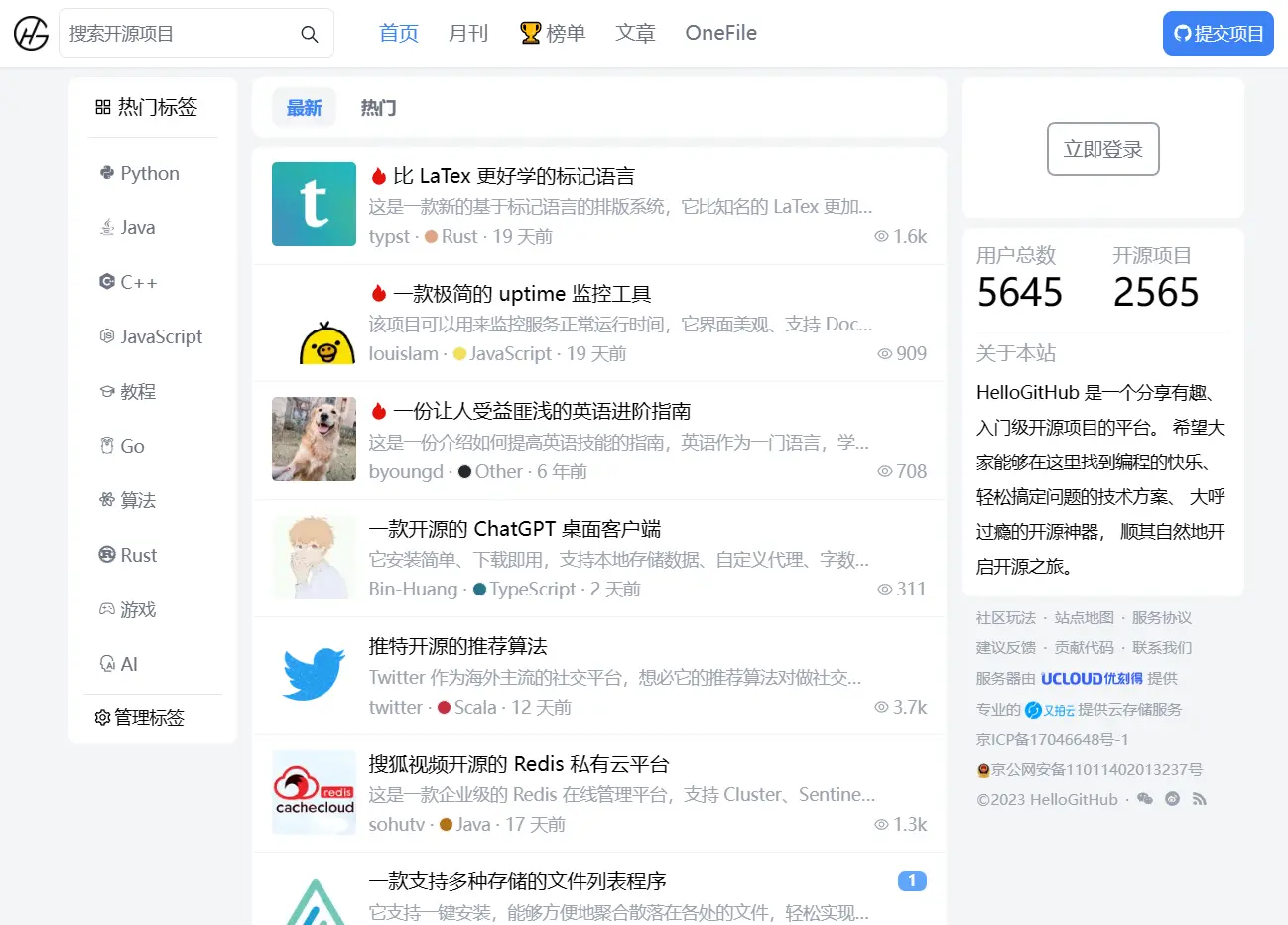Click the cachecloud Redis project logo
The image size is (1288, 925).
[314, 792]
